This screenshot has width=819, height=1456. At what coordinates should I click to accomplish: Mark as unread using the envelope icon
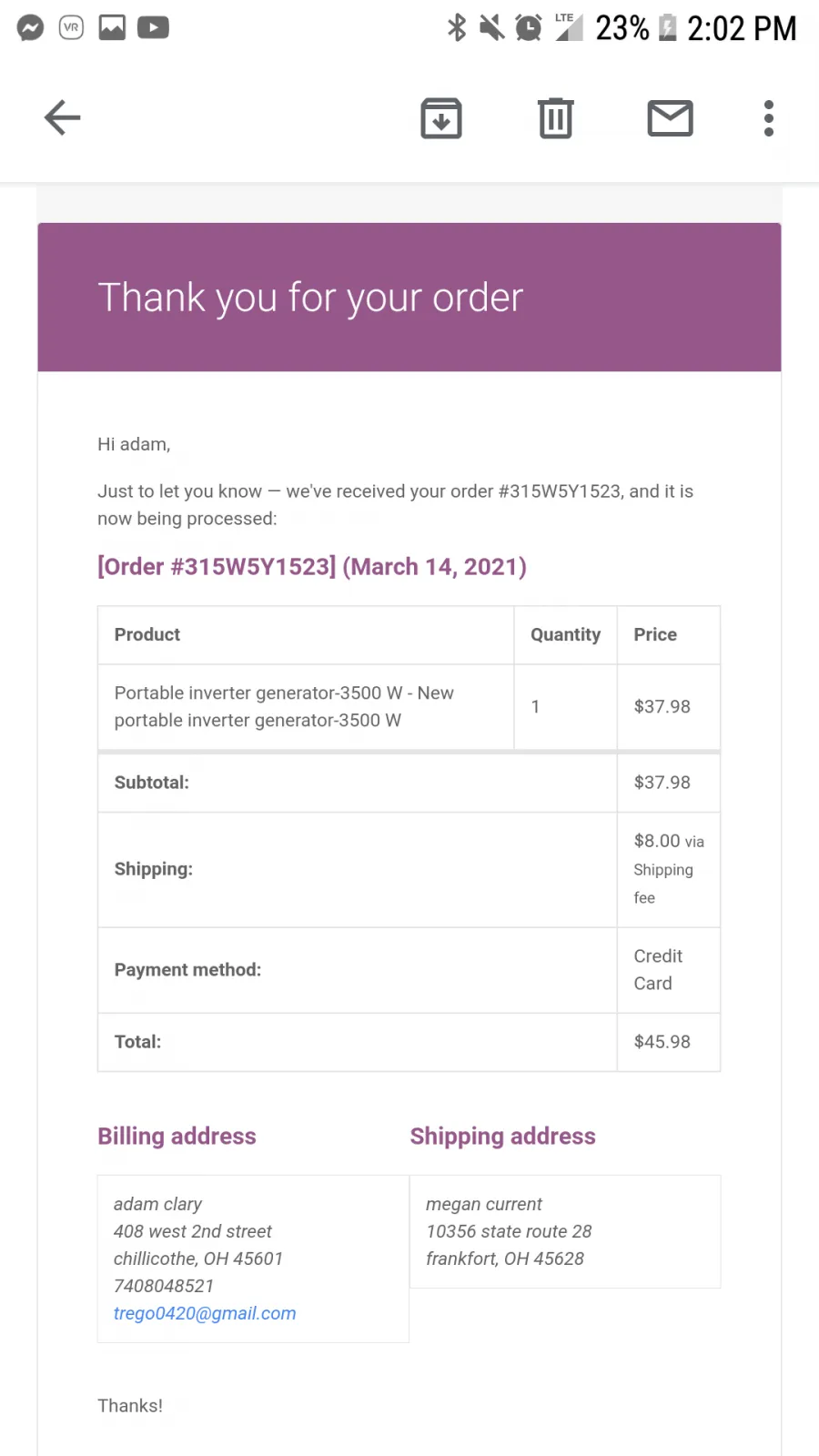coord(671,118)
